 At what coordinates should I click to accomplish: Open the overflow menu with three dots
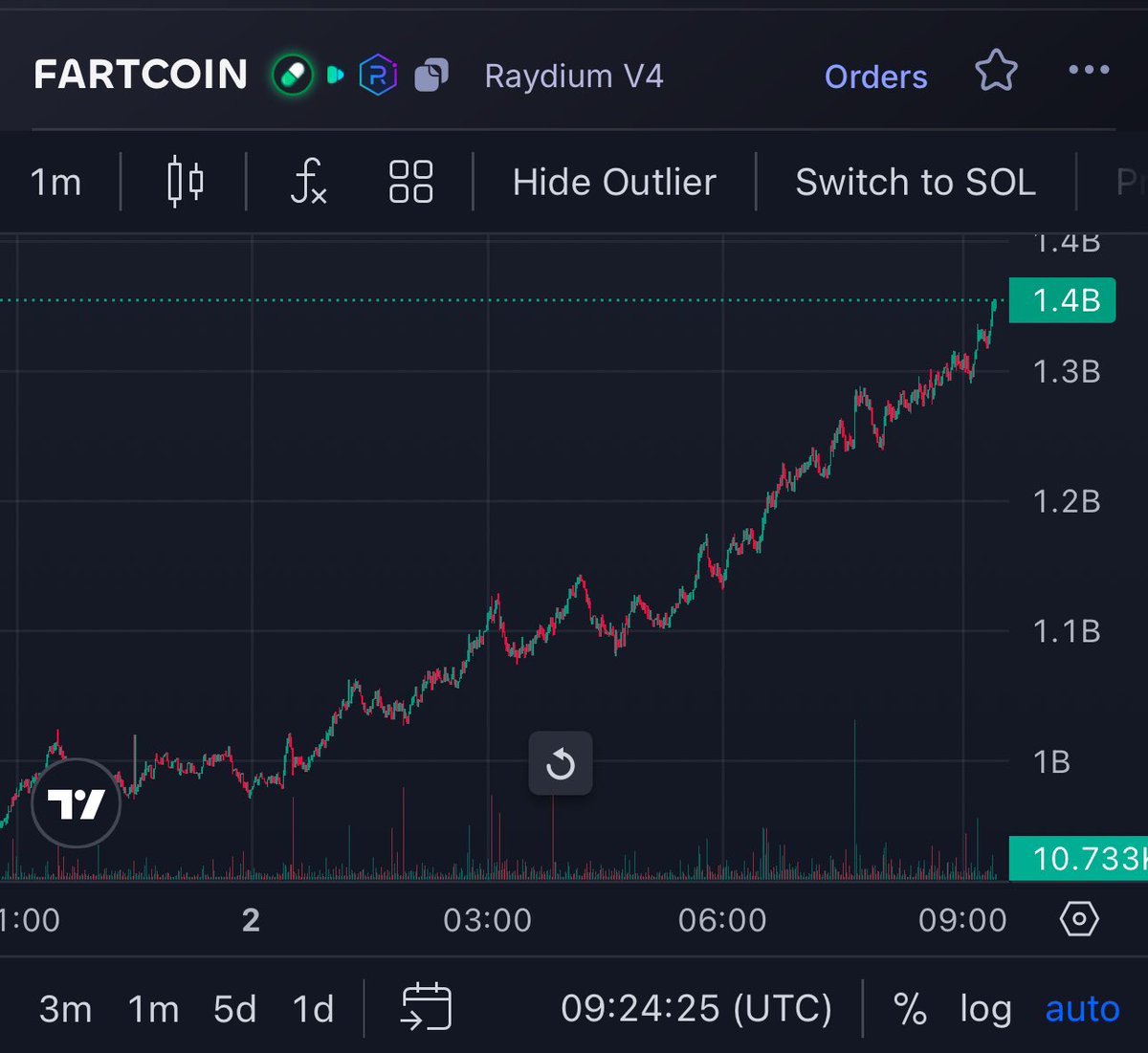pos(1088,70)
